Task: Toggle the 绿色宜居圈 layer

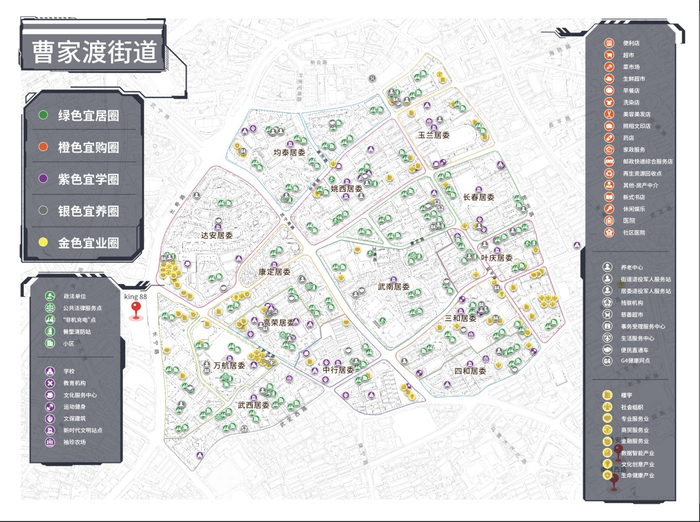Action: 81,115
